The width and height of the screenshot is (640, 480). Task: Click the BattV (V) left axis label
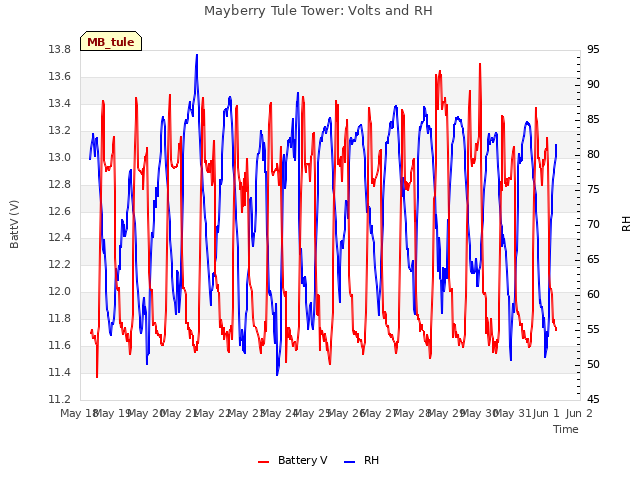point(14,224)
